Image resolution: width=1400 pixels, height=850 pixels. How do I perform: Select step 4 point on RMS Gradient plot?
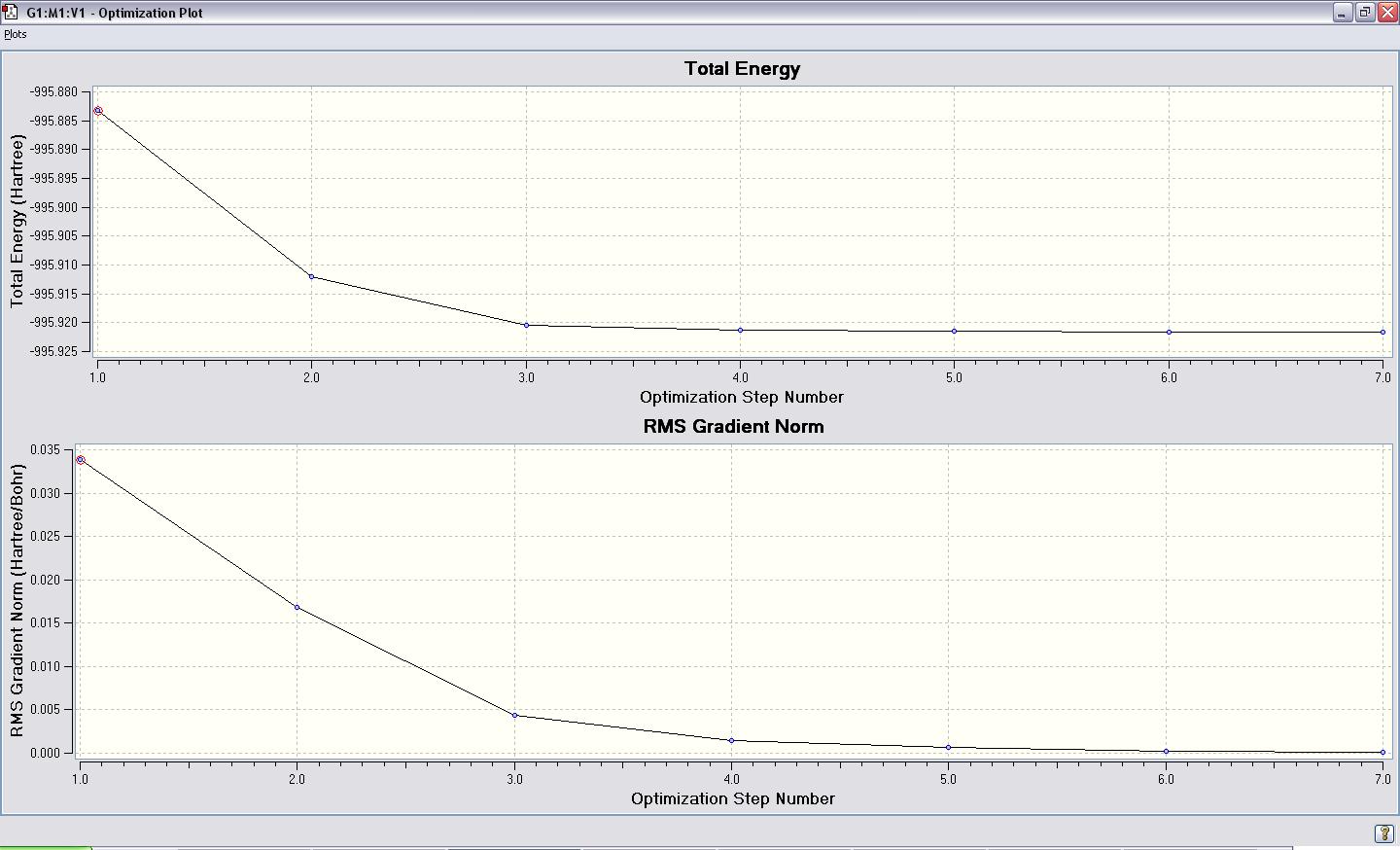click(731, 740)
